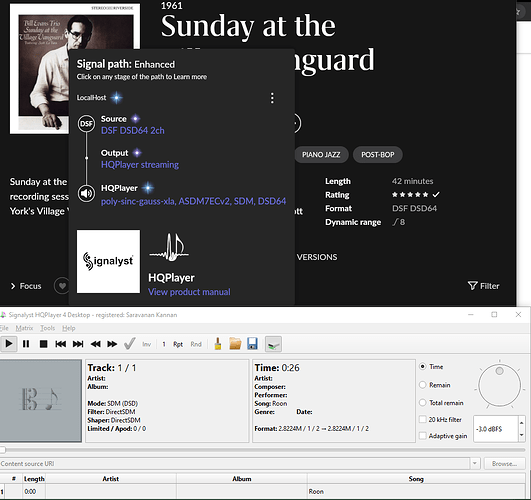Click the Browse... button
The width and height of the screenshot is (531, 500).
coord(505,463)
